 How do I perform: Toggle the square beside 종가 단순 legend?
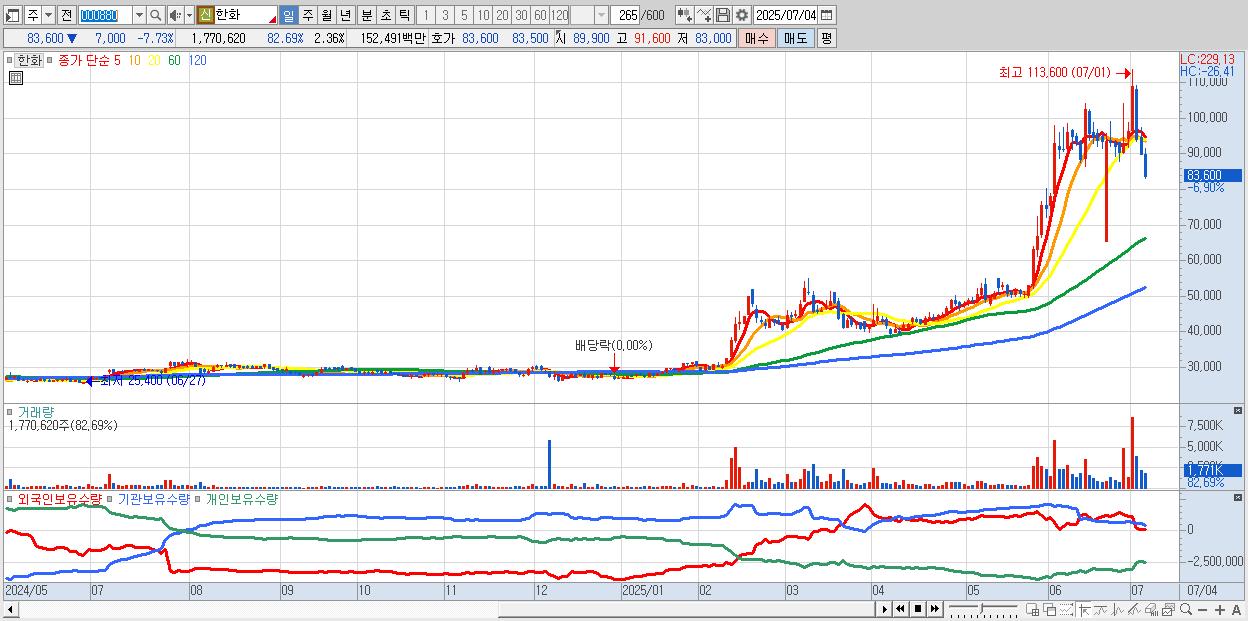click(x=51, y=60)
